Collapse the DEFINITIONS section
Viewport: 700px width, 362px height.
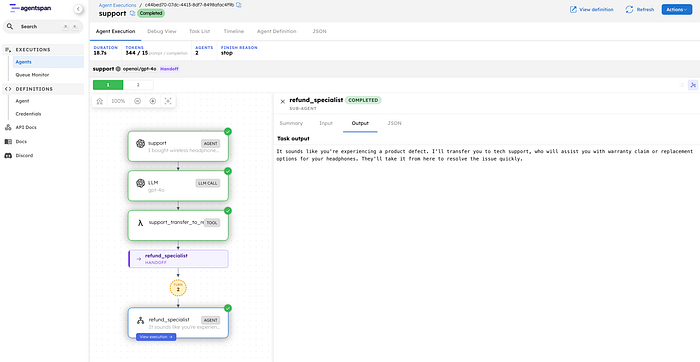coord(43,89)
